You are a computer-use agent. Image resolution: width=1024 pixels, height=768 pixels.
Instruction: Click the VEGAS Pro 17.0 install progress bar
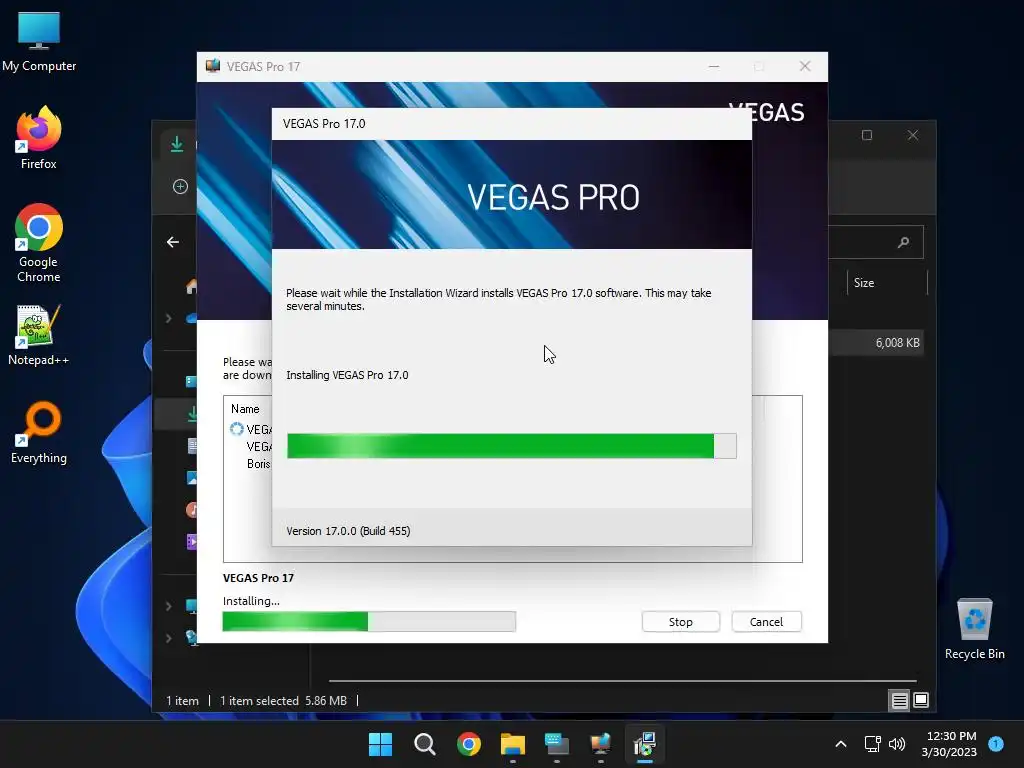pyautogui.click(x=512, y=446)
